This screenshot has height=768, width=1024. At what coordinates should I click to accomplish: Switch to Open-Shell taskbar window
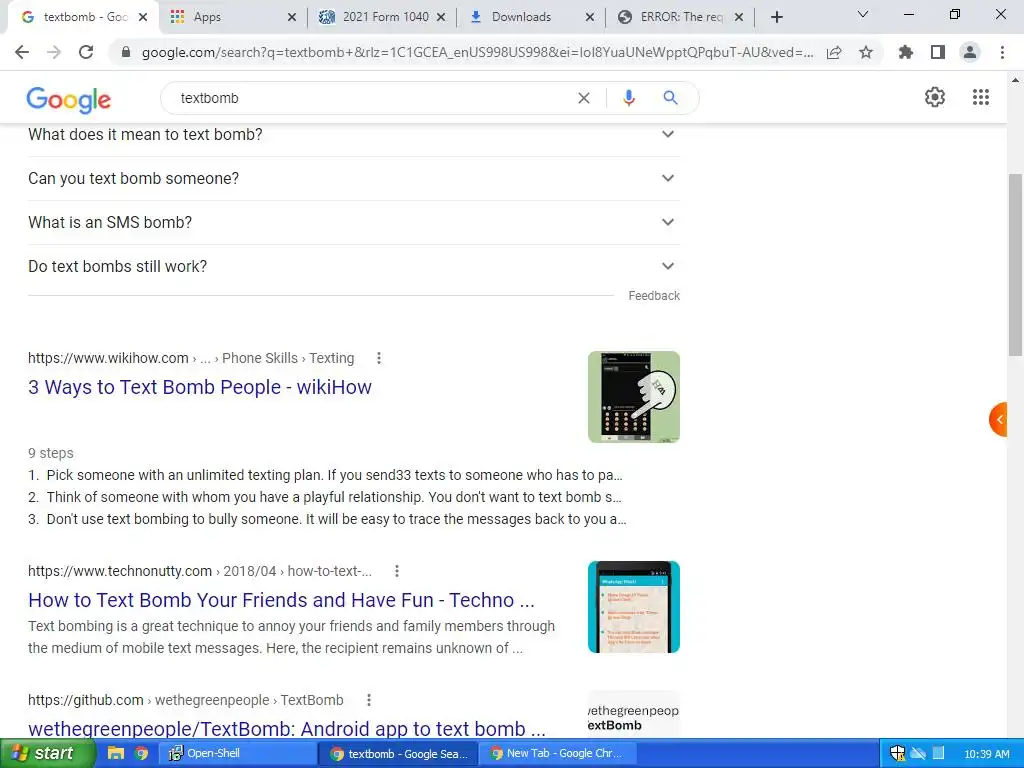236,754
